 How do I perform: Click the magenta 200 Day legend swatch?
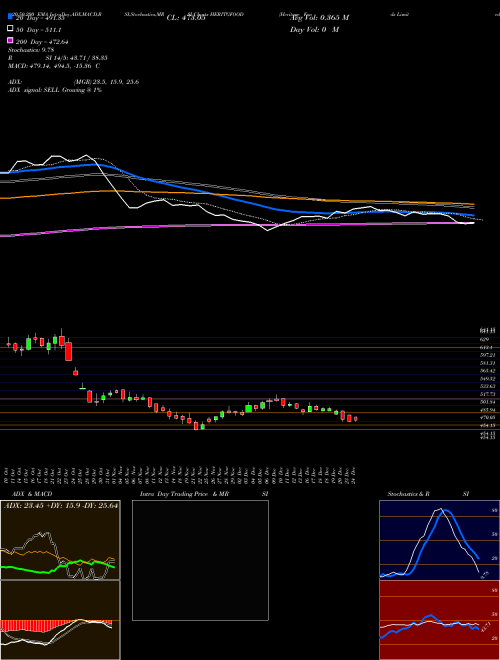[x=10, y=41]
